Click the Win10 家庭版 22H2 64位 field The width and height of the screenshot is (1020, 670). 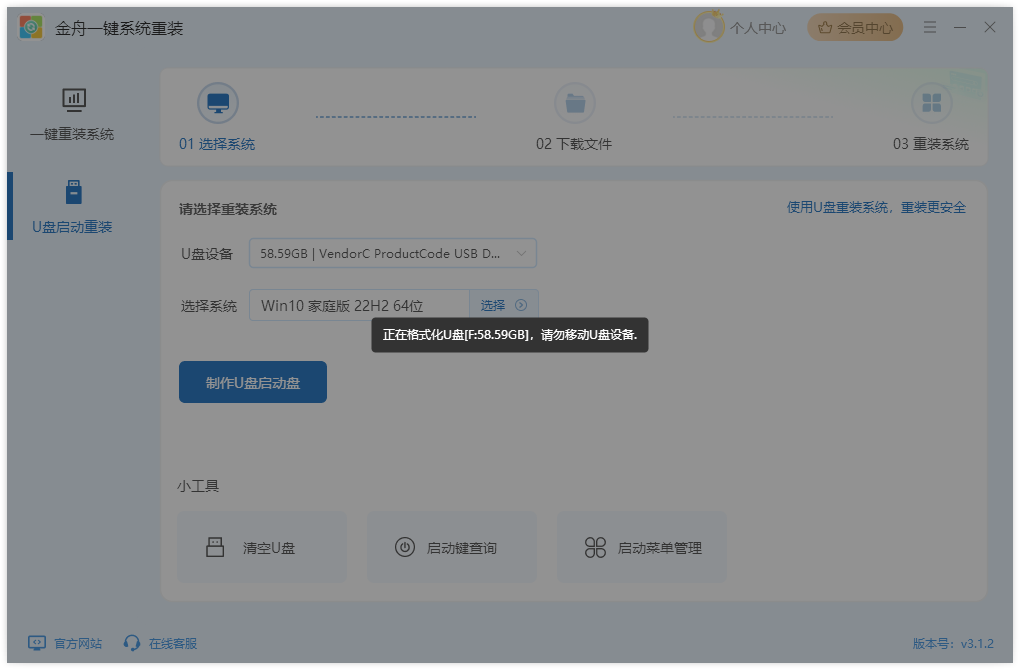coord(359,305)
